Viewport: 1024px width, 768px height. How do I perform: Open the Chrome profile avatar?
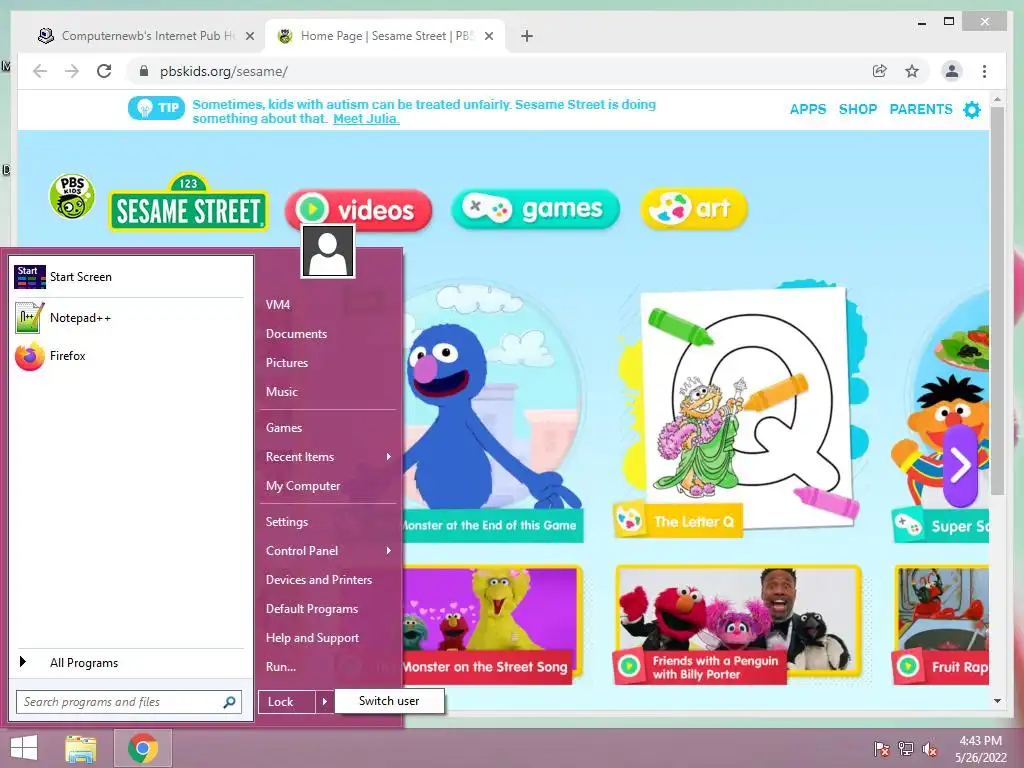[x=952, y=71]
